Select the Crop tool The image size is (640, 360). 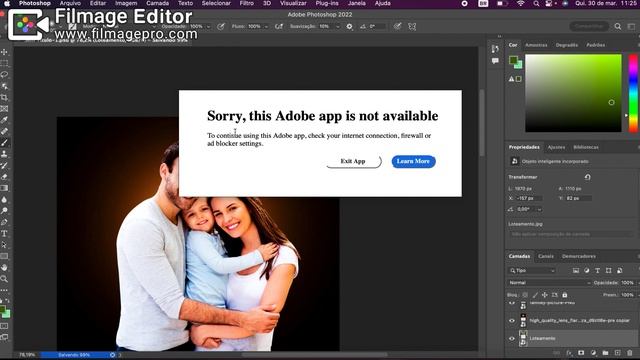click(x=4, y=98)
